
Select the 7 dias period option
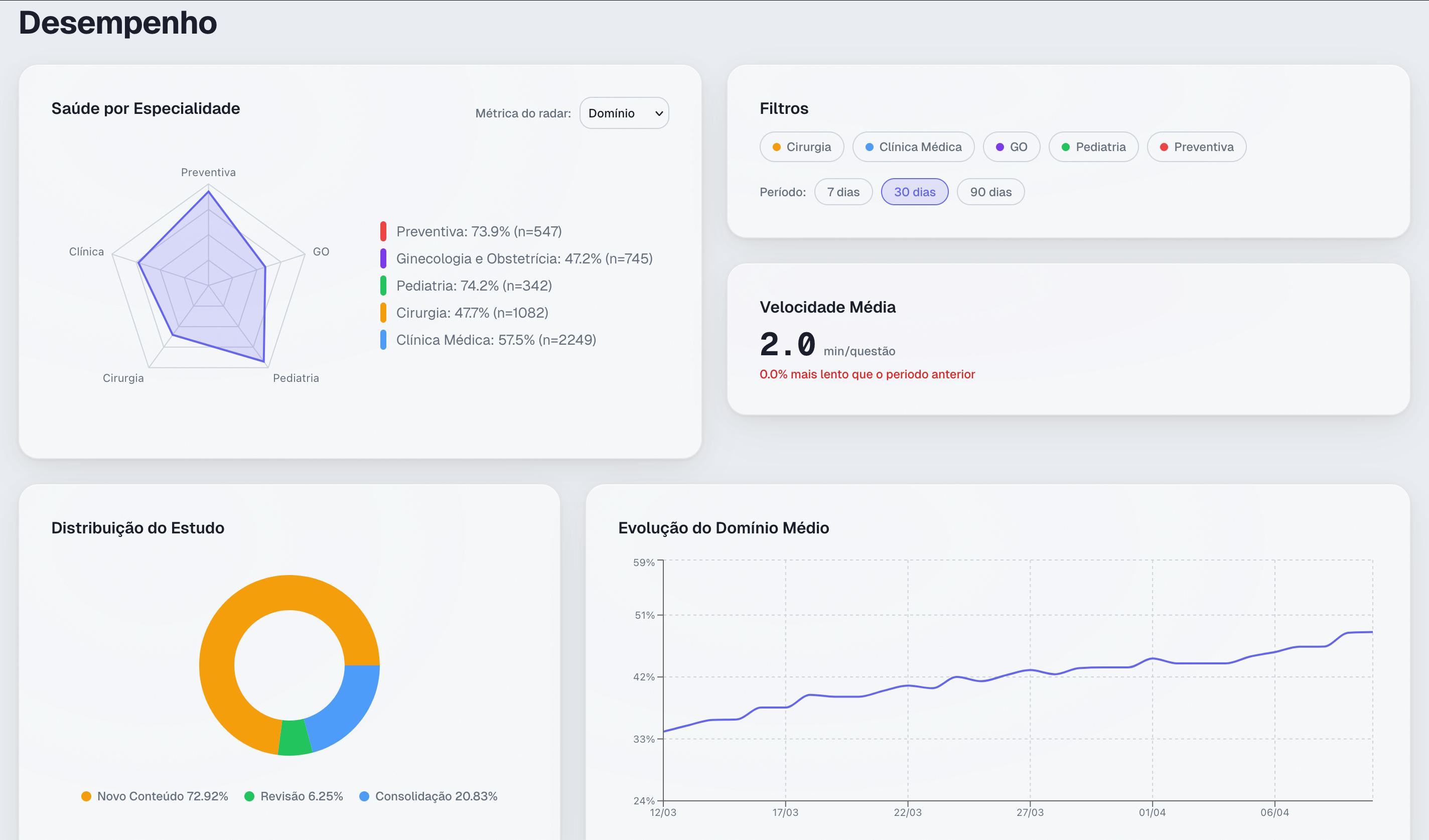(x=843, y=192)
